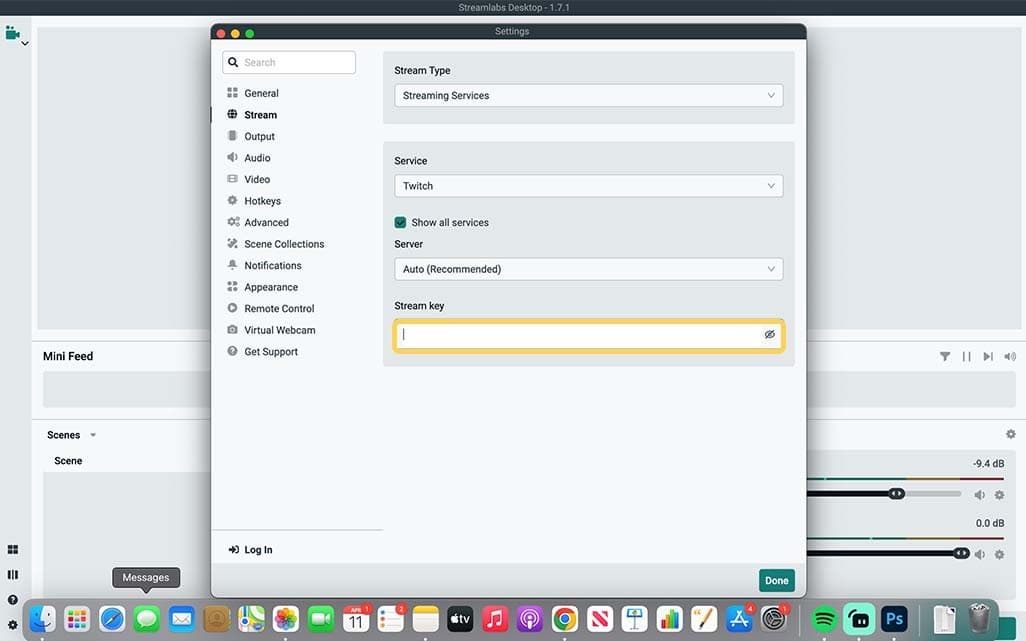
Task: Click Log In in settings sidebar
Action: pos(257,550)
